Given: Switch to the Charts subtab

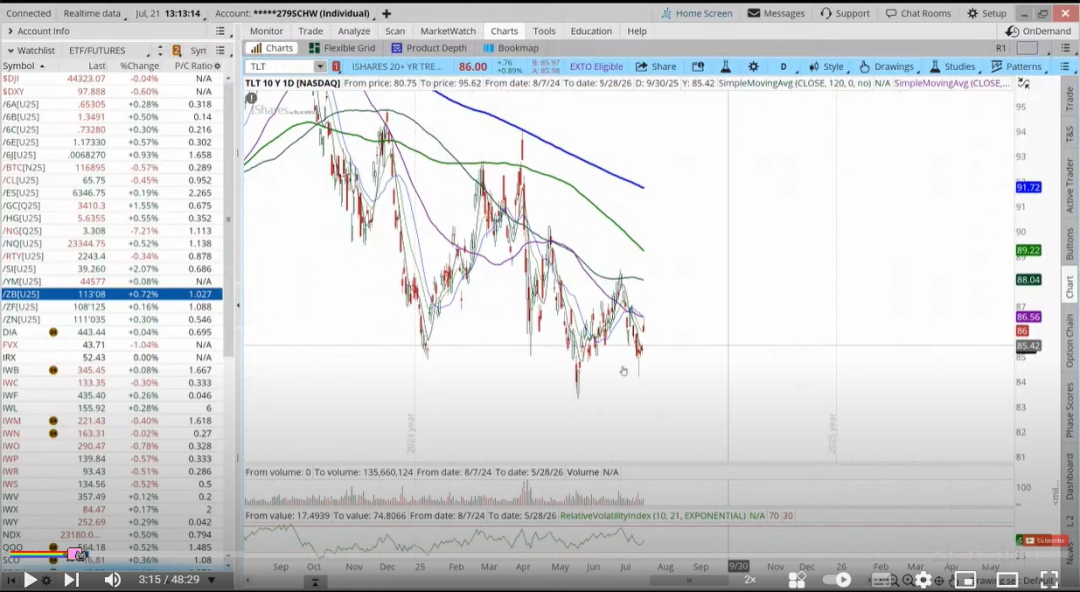Looking at the screenshot, I should [273, 48].
